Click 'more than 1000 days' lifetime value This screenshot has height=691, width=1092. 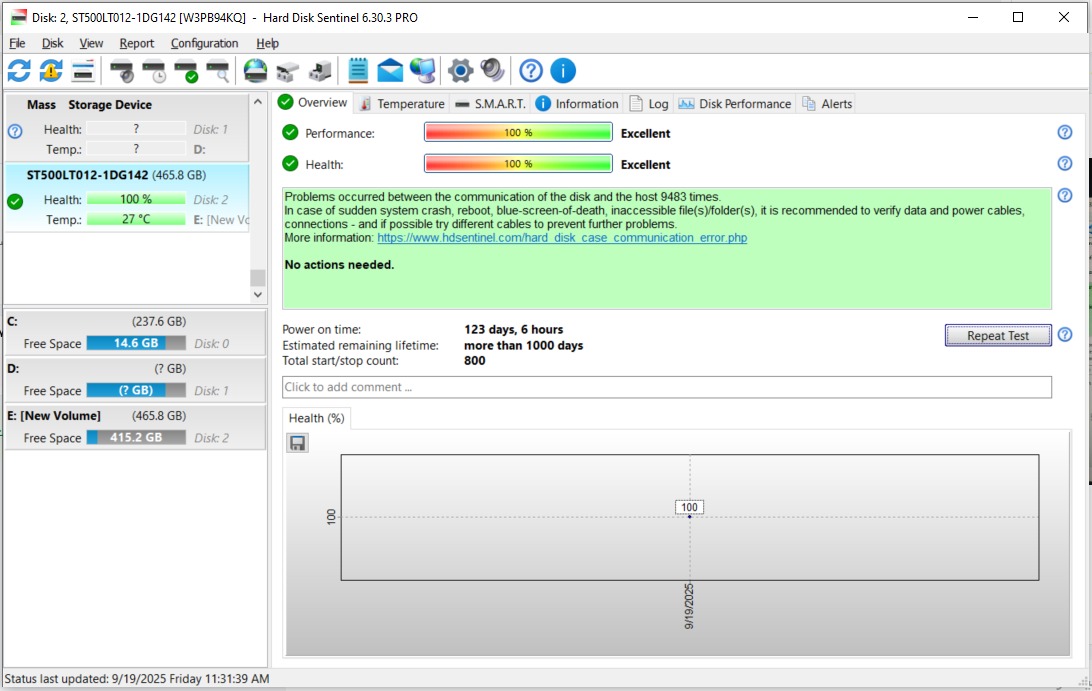524,346
